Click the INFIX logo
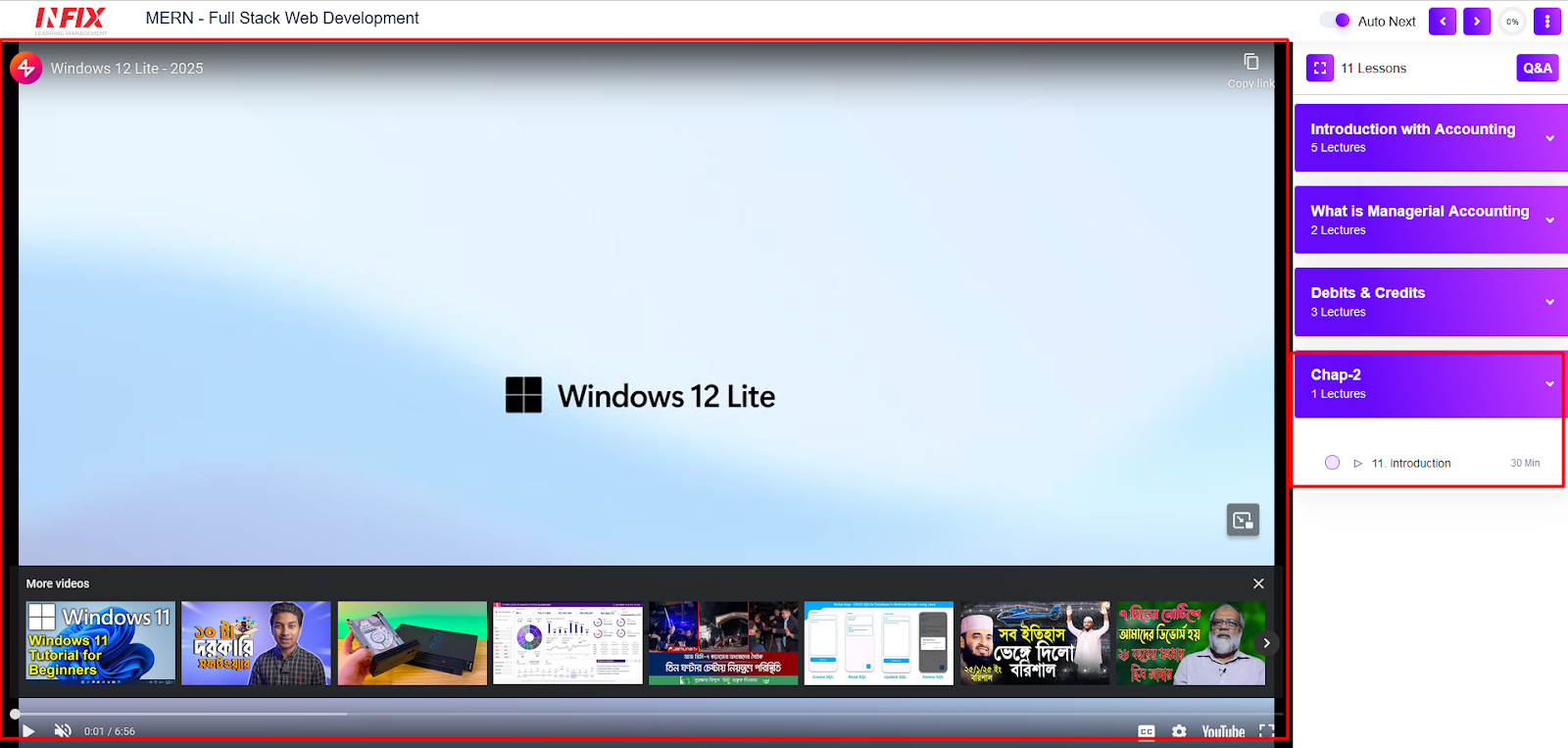 point(71,20)
